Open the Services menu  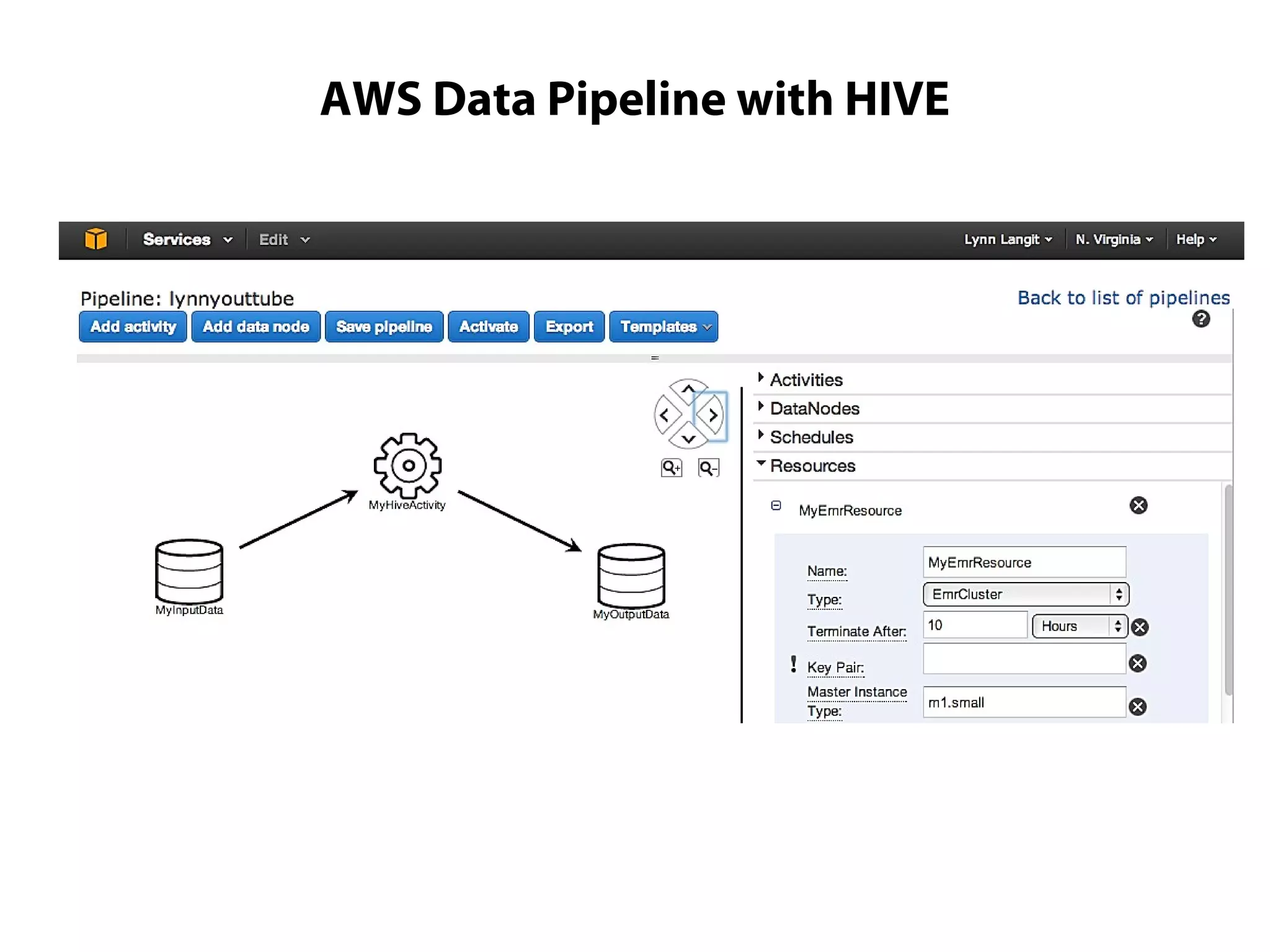coord(187,240)
